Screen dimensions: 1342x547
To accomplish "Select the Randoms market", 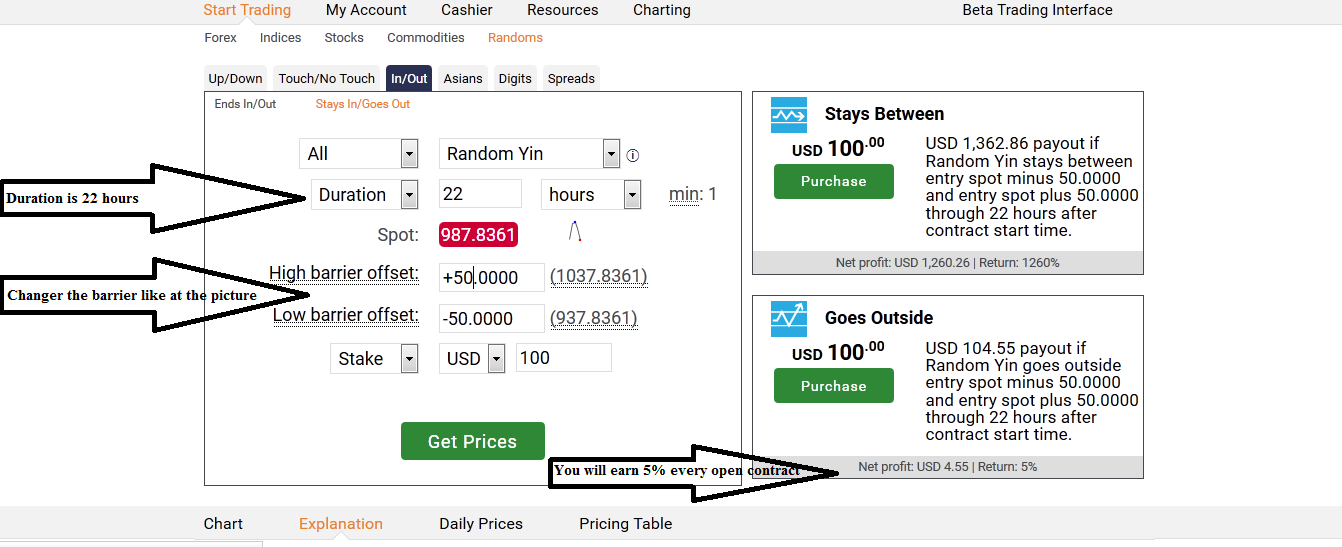I will [515, 38].
